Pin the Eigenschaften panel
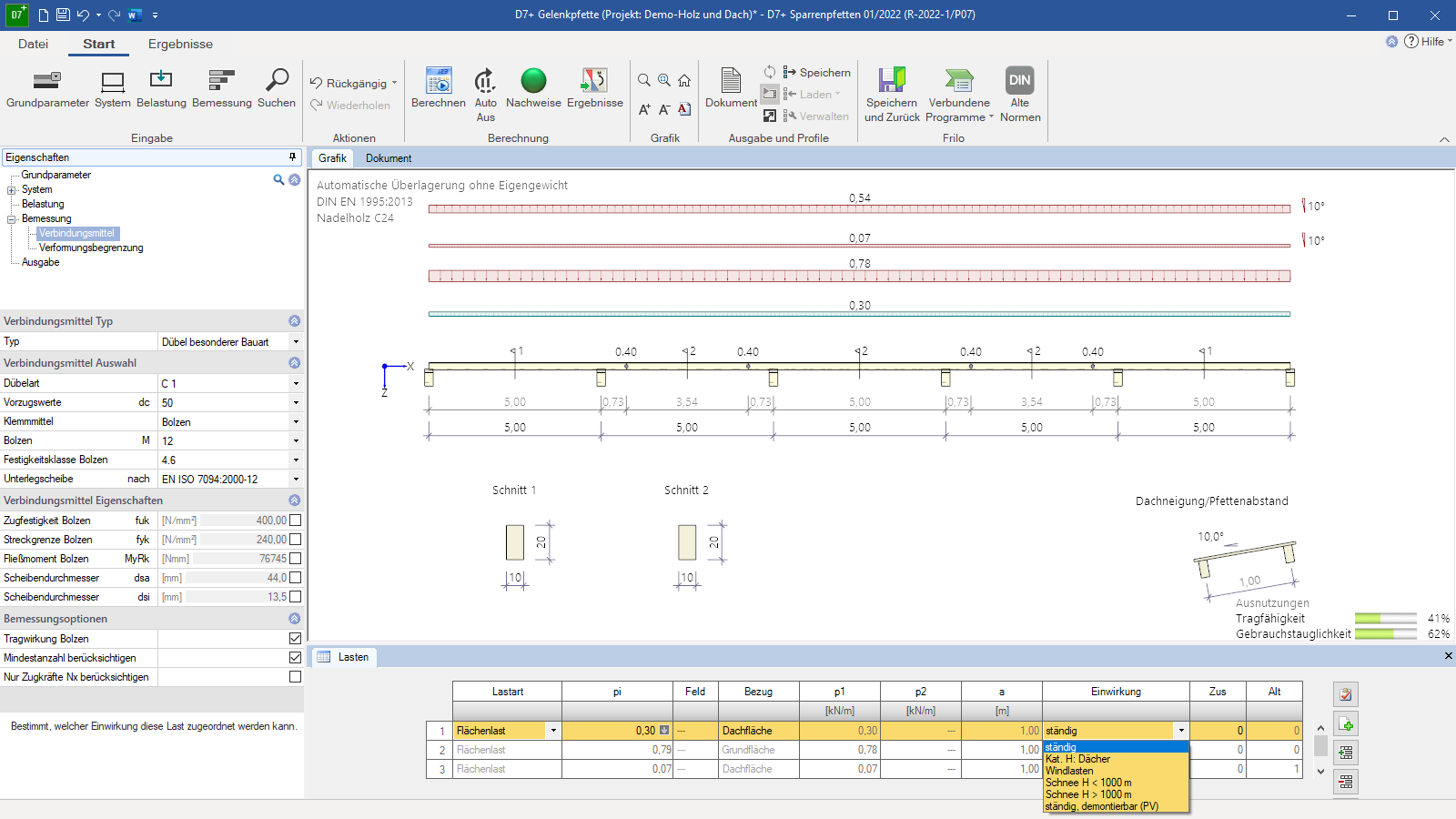This screenshot has height=819, width=1456. coord(293,157)
